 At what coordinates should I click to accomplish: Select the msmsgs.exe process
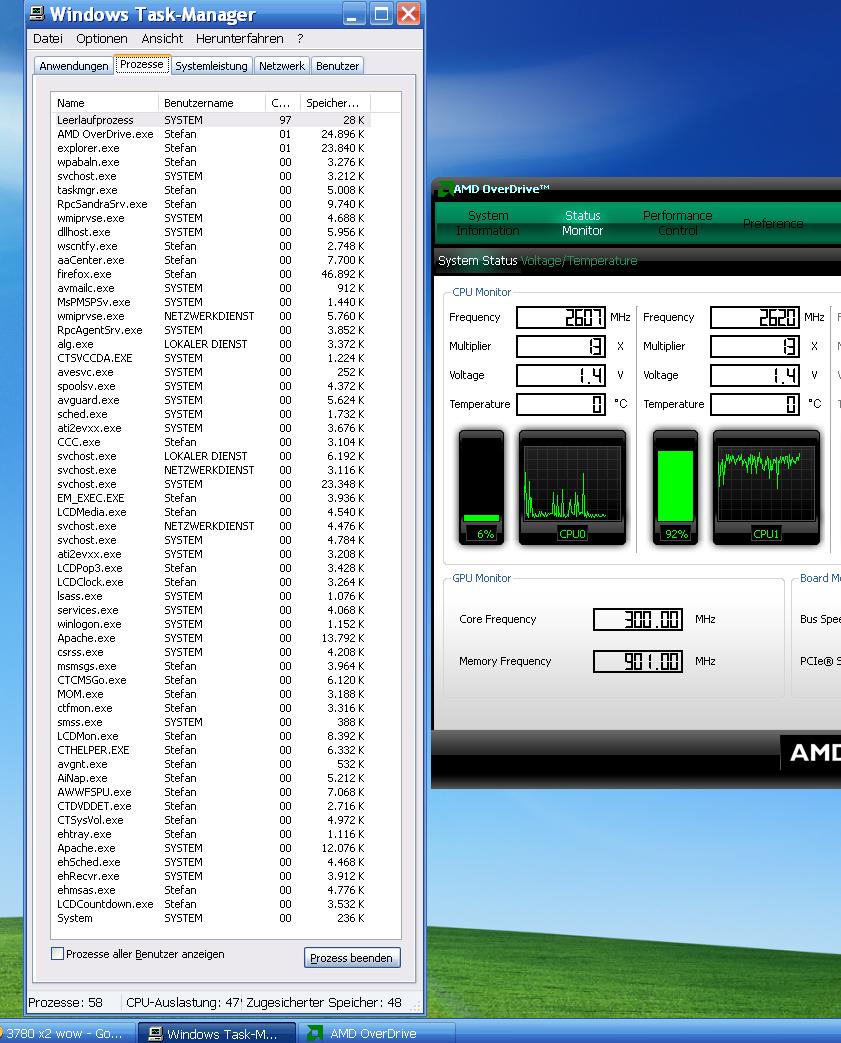tap(211, 666)
